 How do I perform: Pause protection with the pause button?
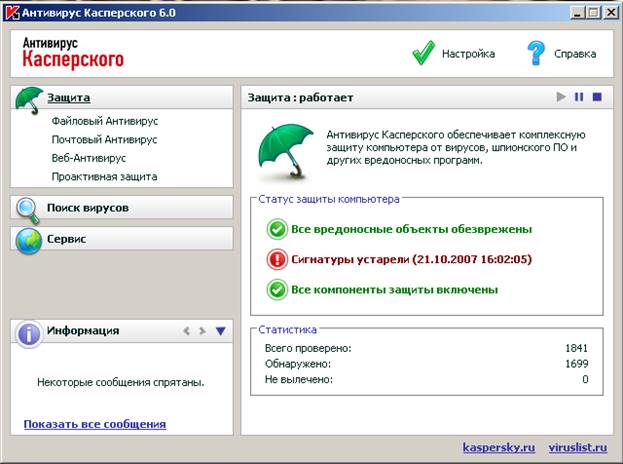click(x=579, y=97)
